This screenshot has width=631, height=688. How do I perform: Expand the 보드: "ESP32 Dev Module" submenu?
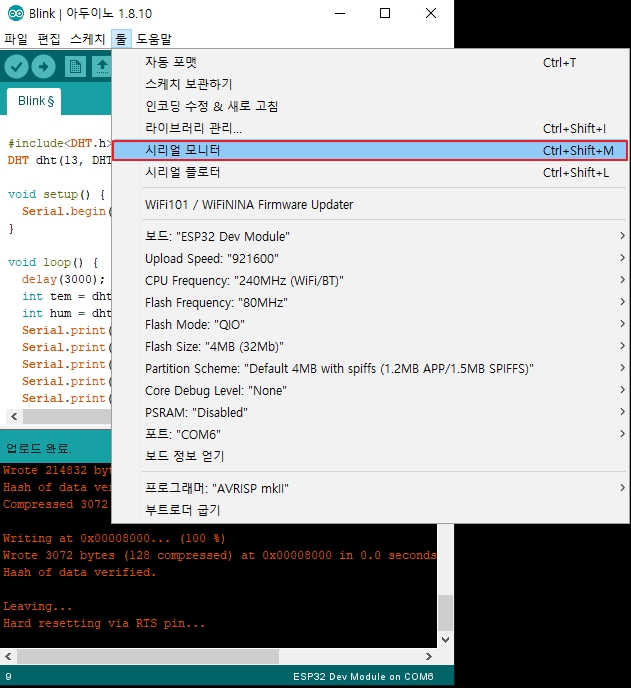[370, 236]
